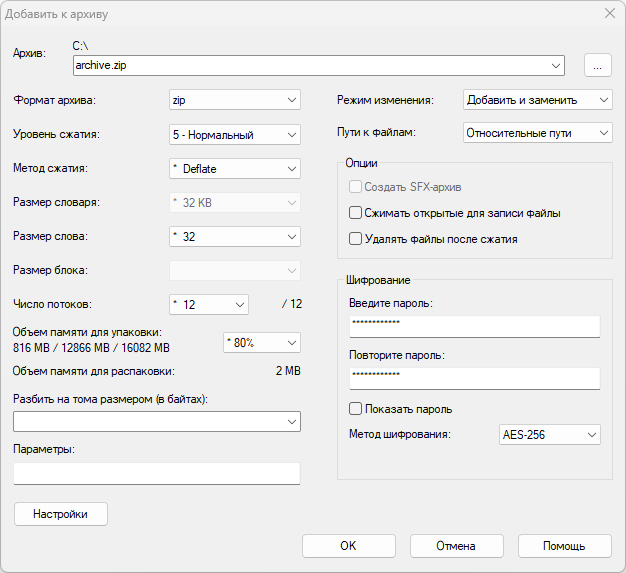Open the Метод сжатия Deflate dropdown
The image size is (626, 573).
point(235,169)
